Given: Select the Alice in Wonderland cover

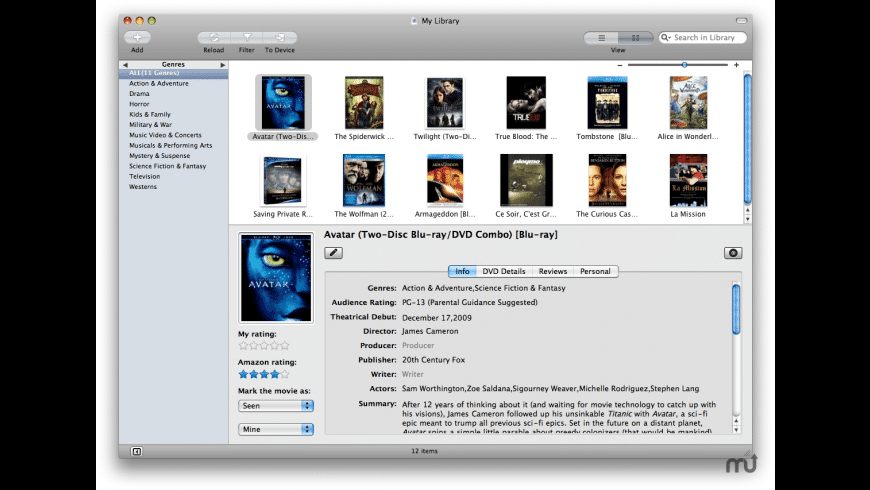Looking at the screenshot, I should [x=688, y=103].
